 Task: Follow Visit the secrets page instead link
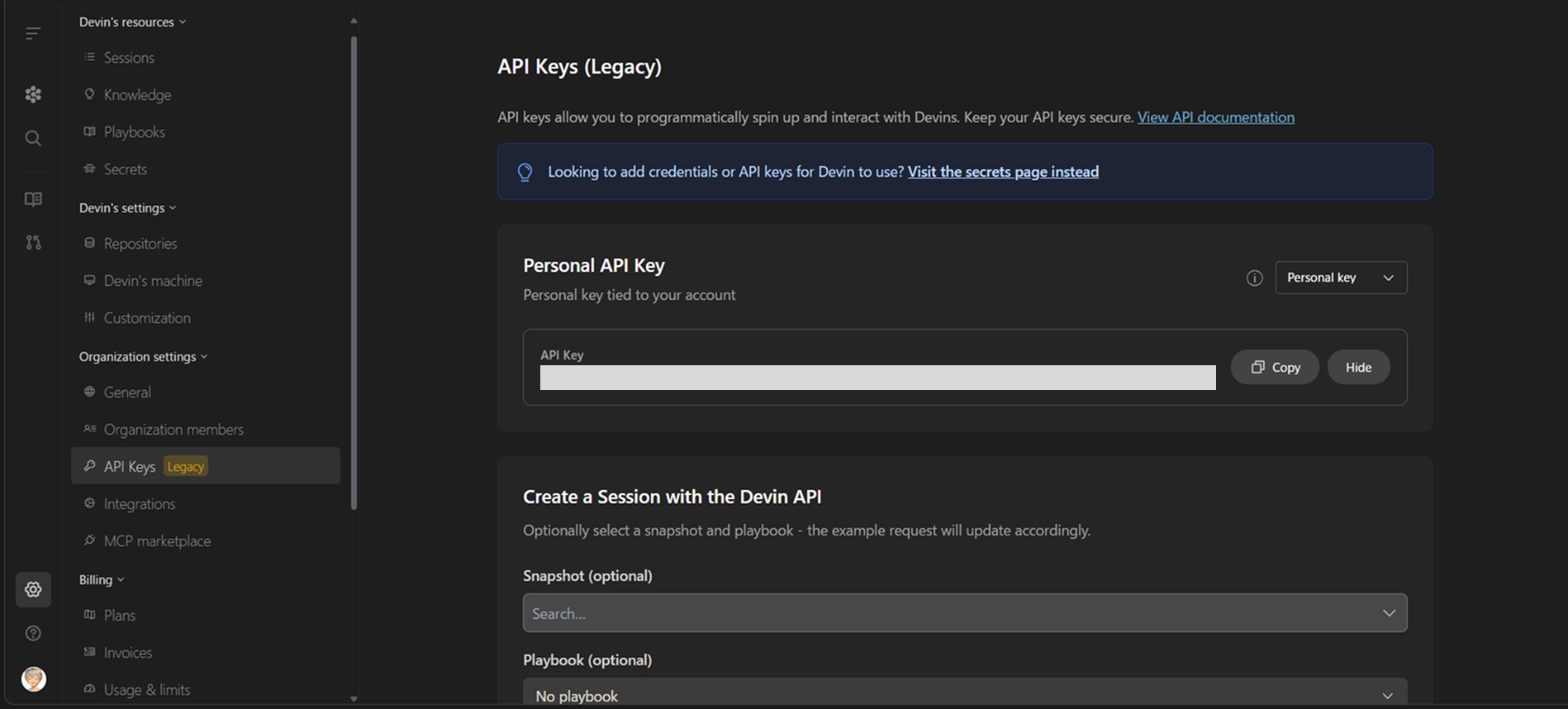pyautogui.click(x=1003, y=172)
